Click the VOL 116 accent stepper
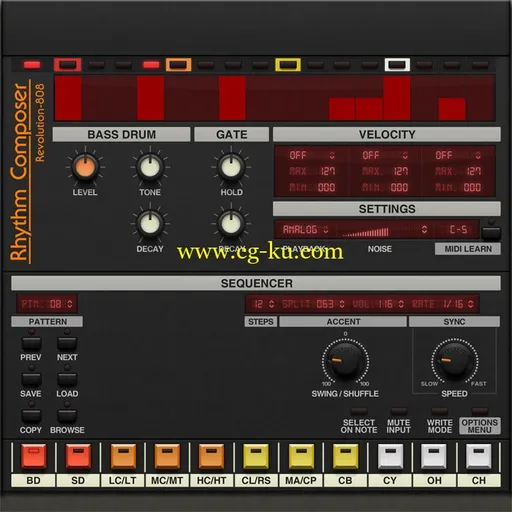This screenshot has width=512, height=512. [x=378, y=304]
